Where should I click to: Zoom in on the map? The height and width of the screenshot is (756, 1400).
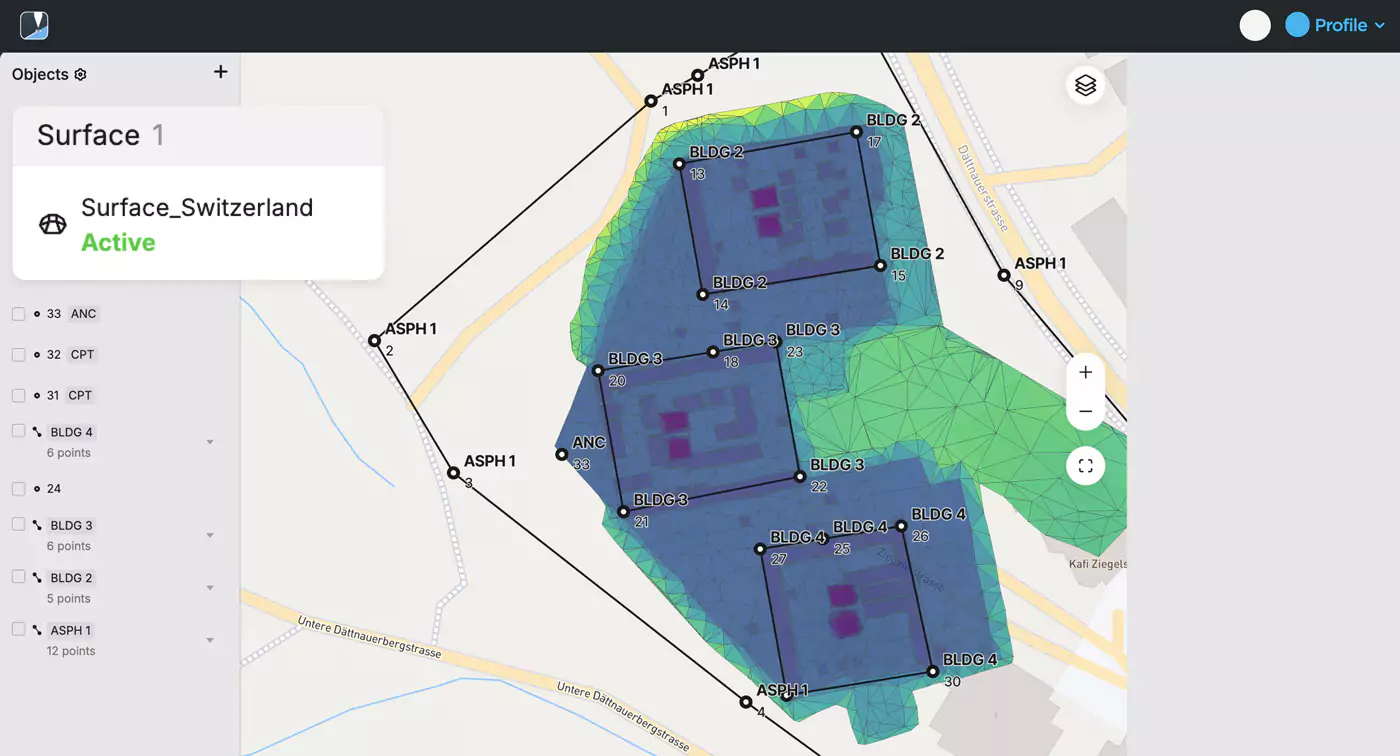pos(1086,372)
